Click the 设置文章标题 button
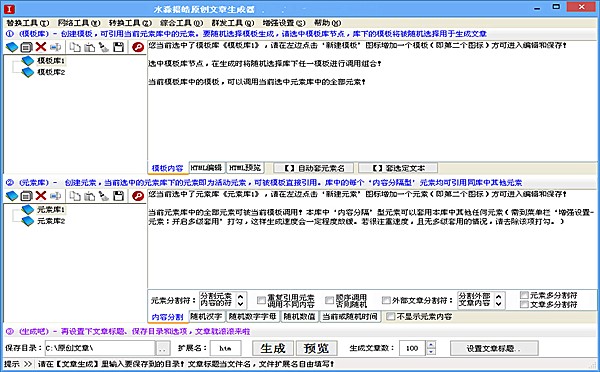Image resolution: width=600 pixels, height=372 pixels. point(494,348)
